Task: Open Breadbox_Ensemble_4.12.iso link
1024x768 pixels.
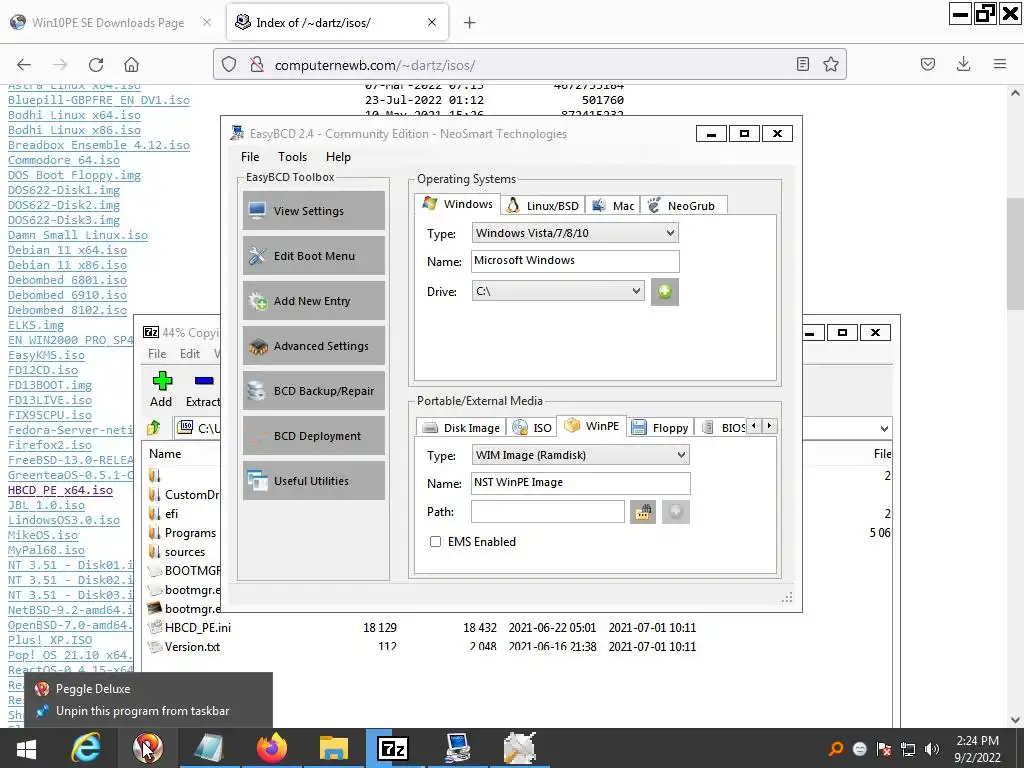Action: 99,145
